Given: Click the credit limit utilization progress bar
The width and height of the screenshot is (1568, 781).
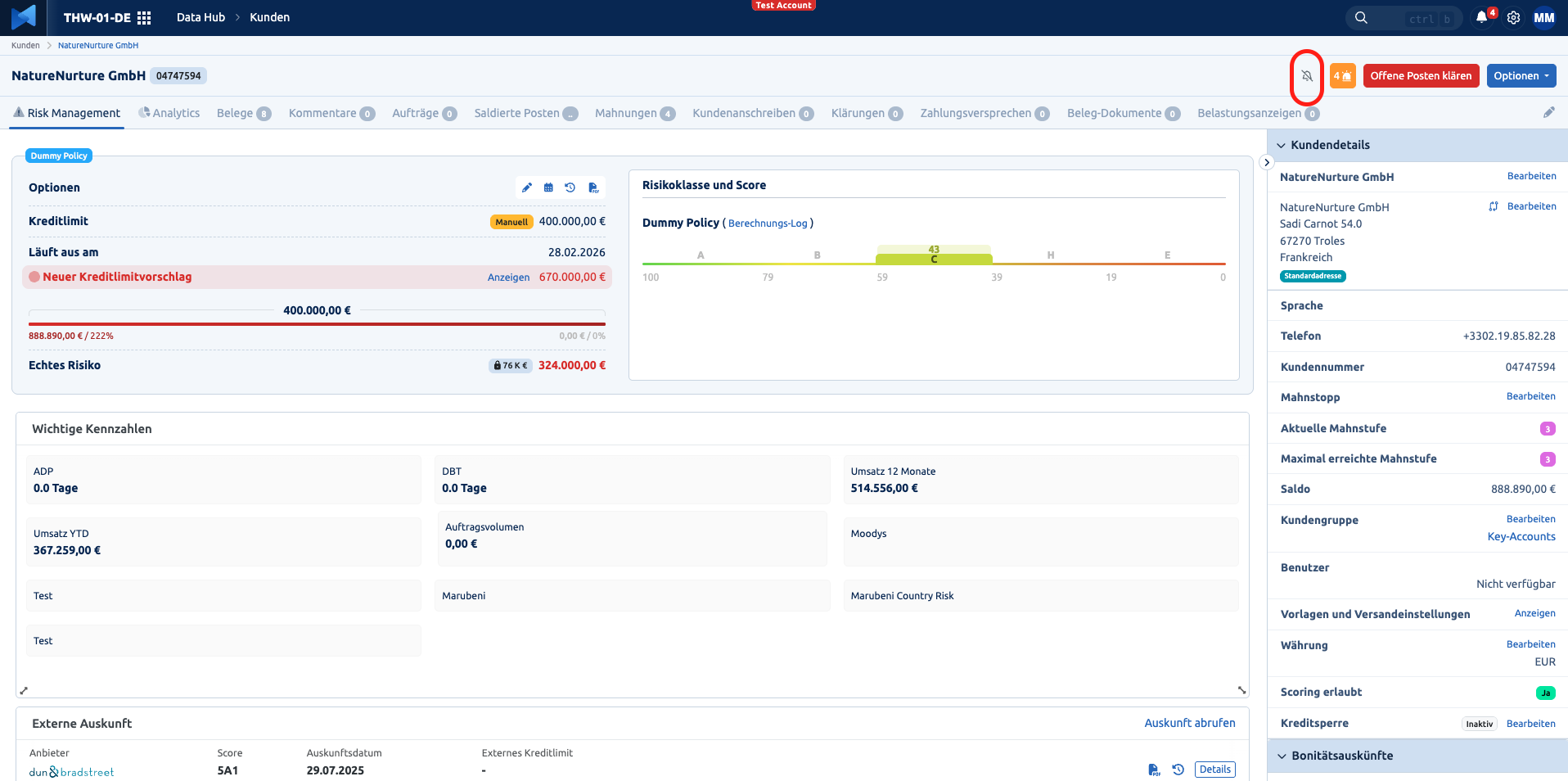Looking at the screenshot, I should [317, 324].
